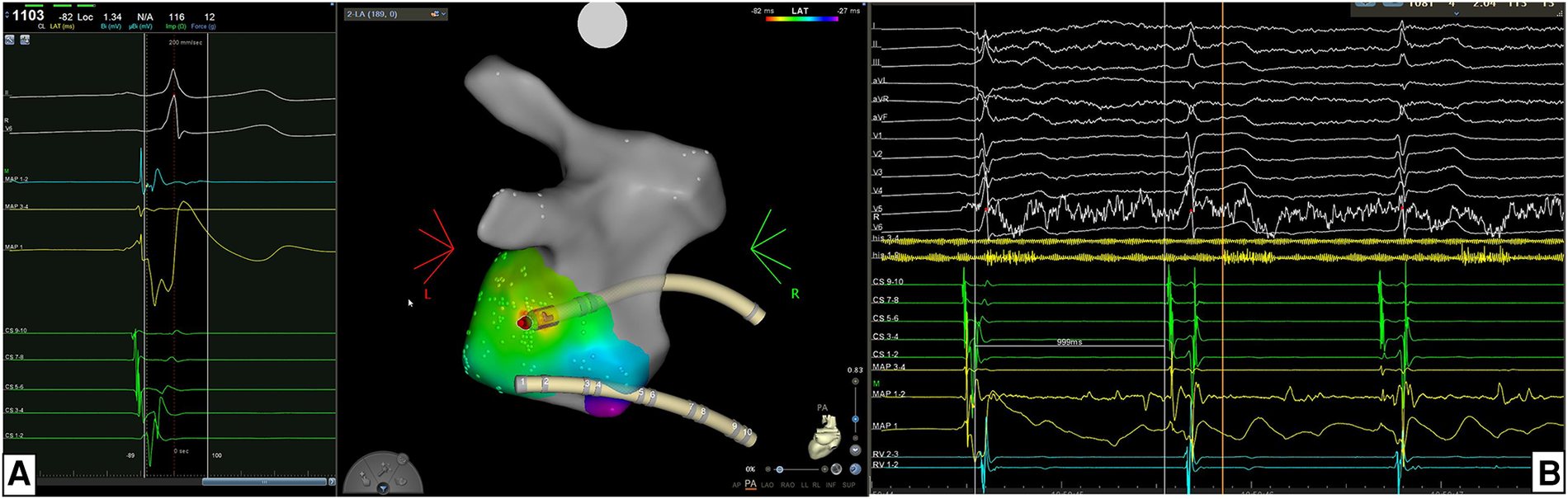
Task: Click the hammer tool icon in annotation viewer
Action: tap(11, 39)
